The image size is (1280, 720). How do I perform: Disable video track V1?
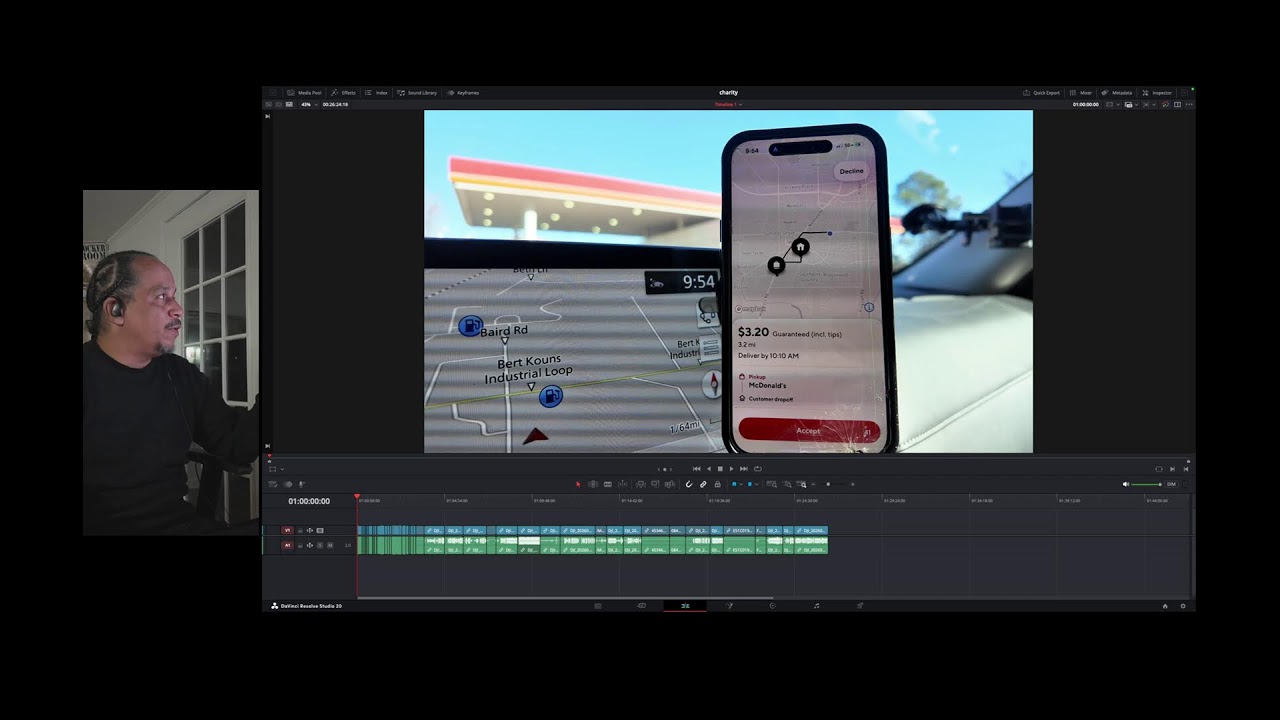320,531
